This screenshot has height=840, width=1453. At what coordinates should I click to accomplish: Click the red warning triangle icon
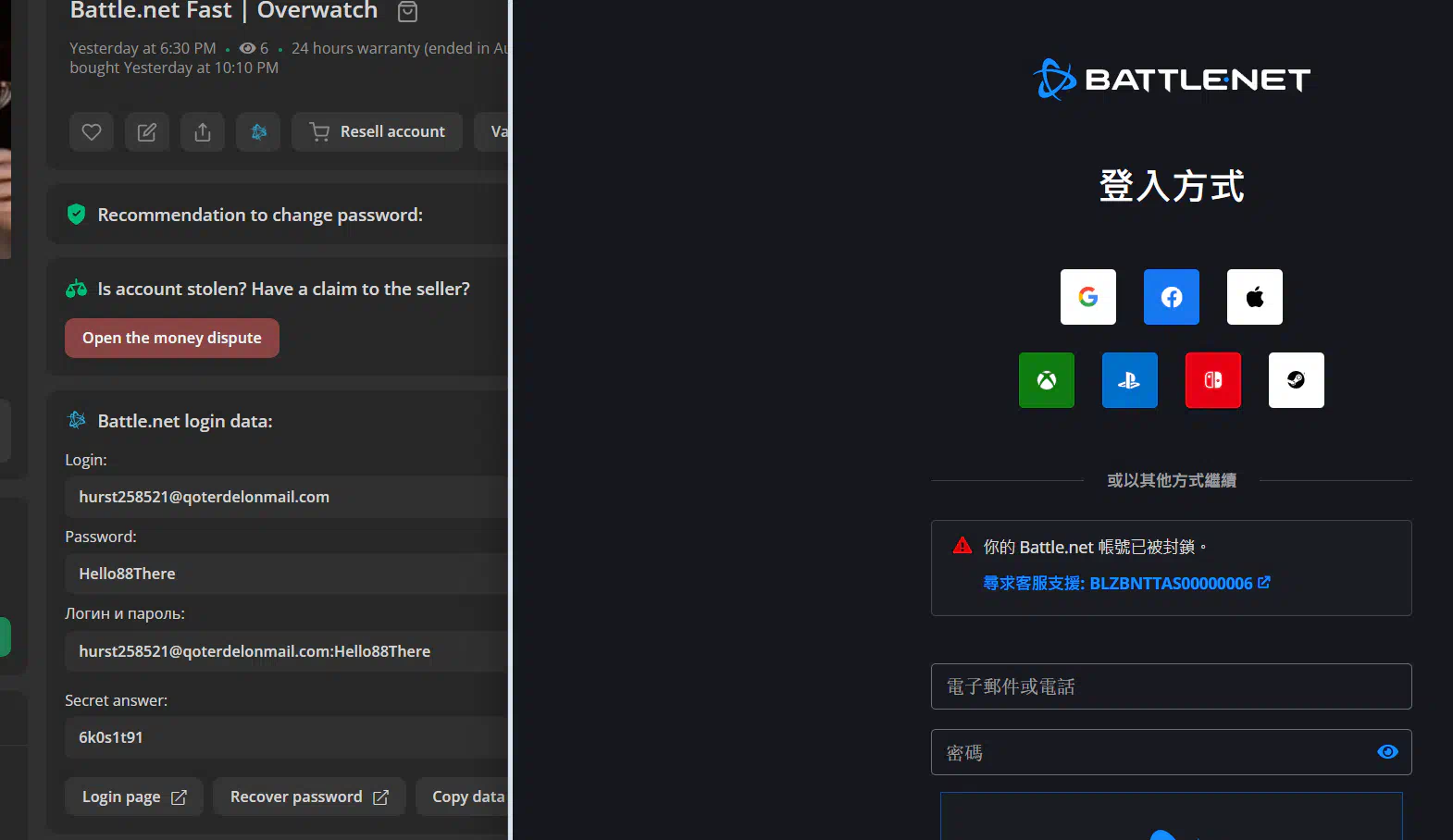962,546
